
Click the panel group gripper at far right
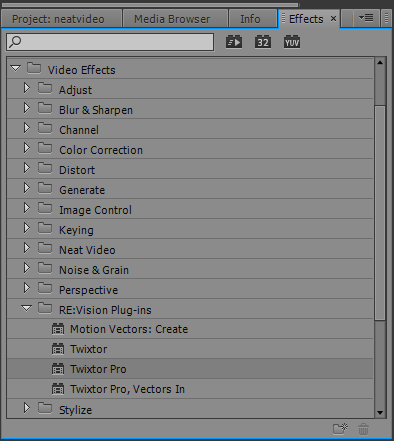pyautogui.click(x=387, y=18)
